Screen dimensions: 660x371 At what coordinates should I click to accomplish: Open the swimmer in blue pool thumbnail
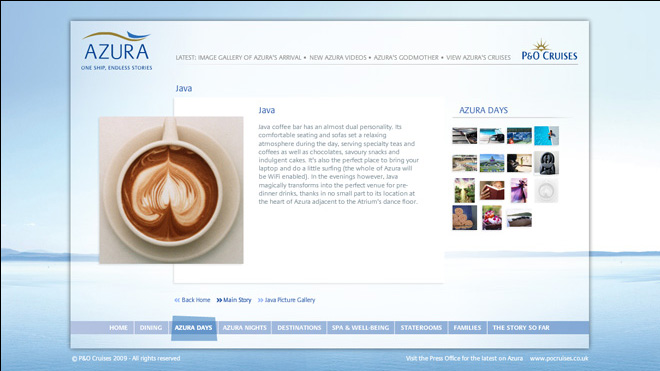pyautogui.click(x=546, y=136)
